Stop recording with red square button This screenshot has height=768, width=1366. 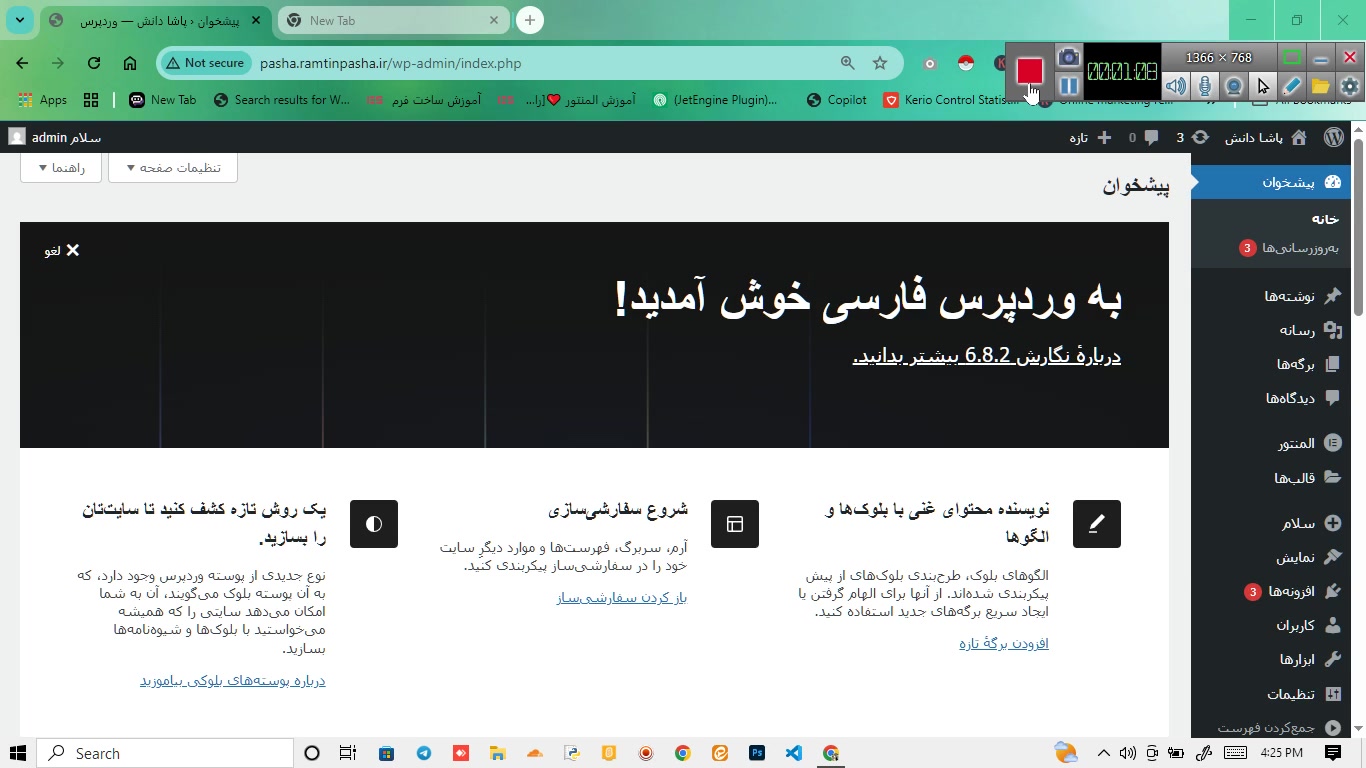coord(1030,71)
